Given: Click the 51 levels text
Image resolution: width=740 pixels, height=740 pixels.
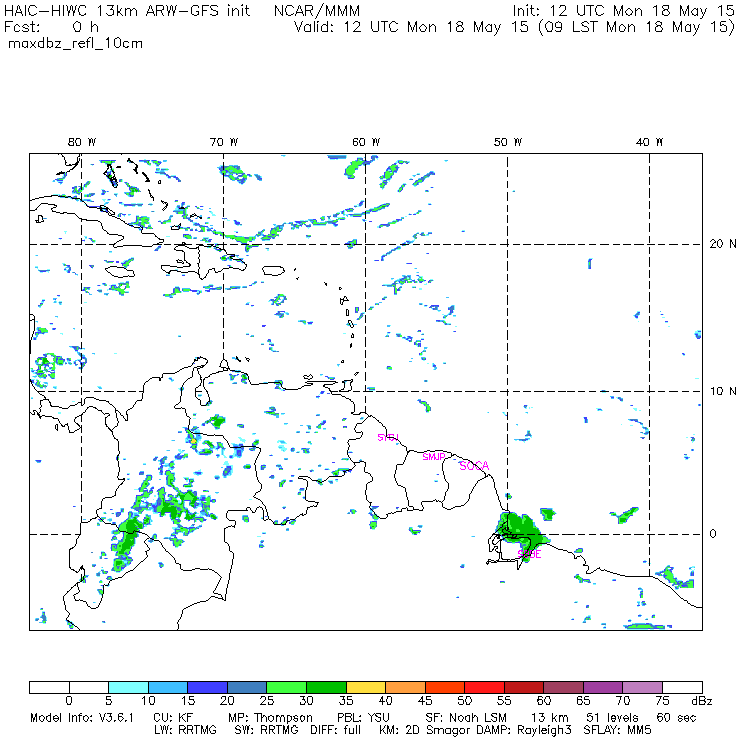Looking at the screenshot, I should [613, 718].
